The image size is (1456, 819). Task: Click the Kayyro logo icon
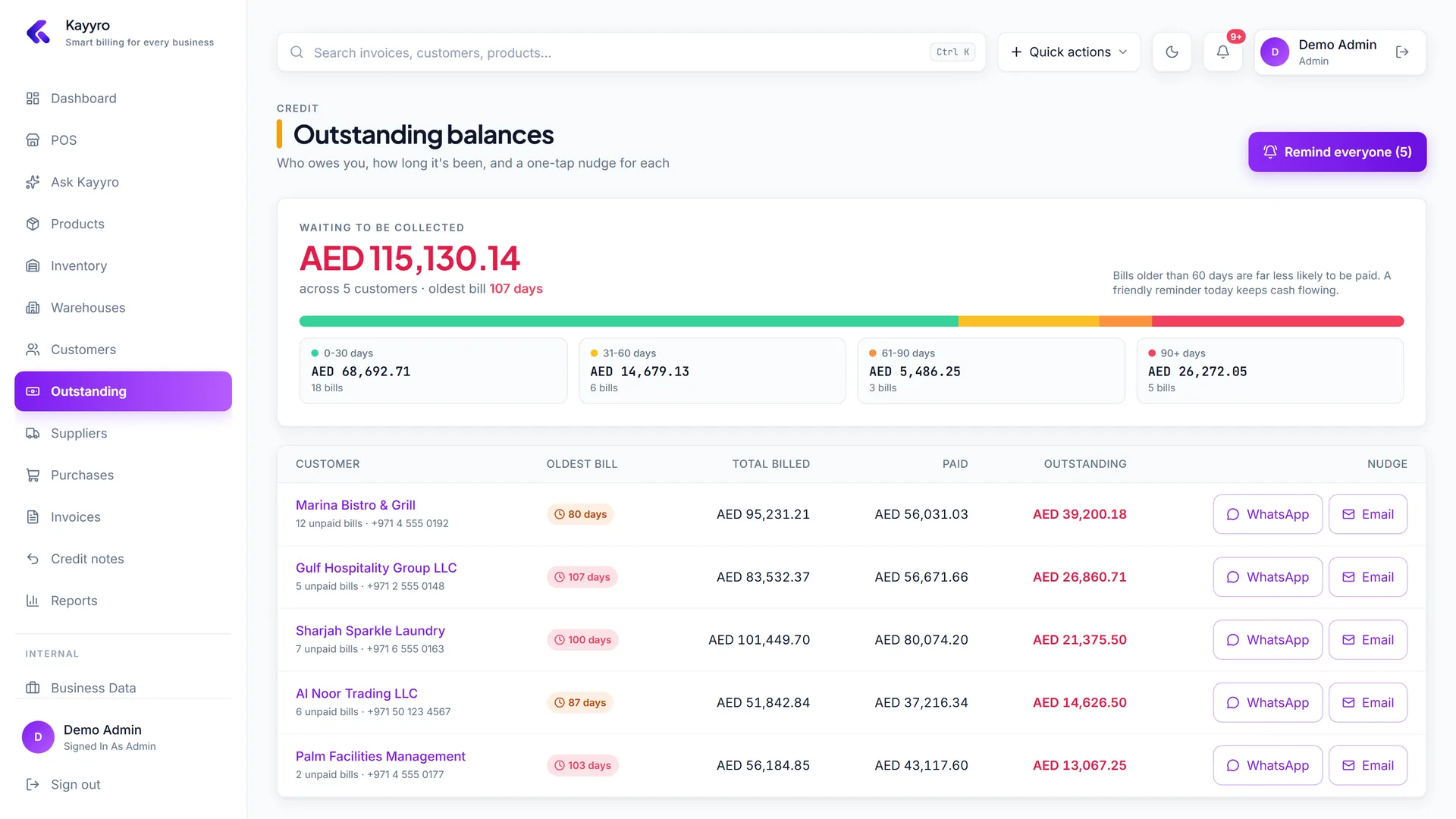38,33
